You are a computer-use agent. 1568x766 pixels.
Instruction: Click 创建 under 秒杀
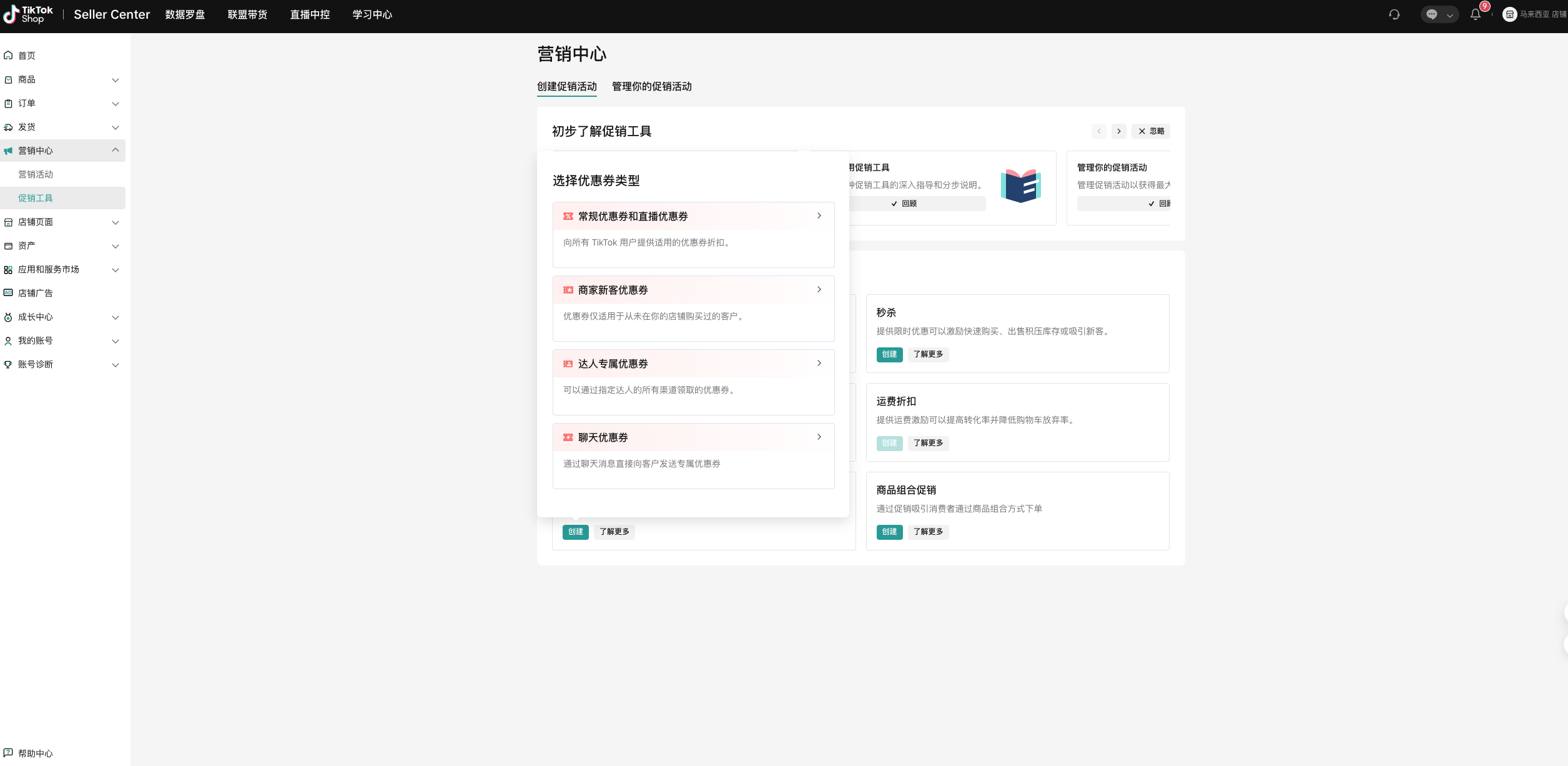889,354
